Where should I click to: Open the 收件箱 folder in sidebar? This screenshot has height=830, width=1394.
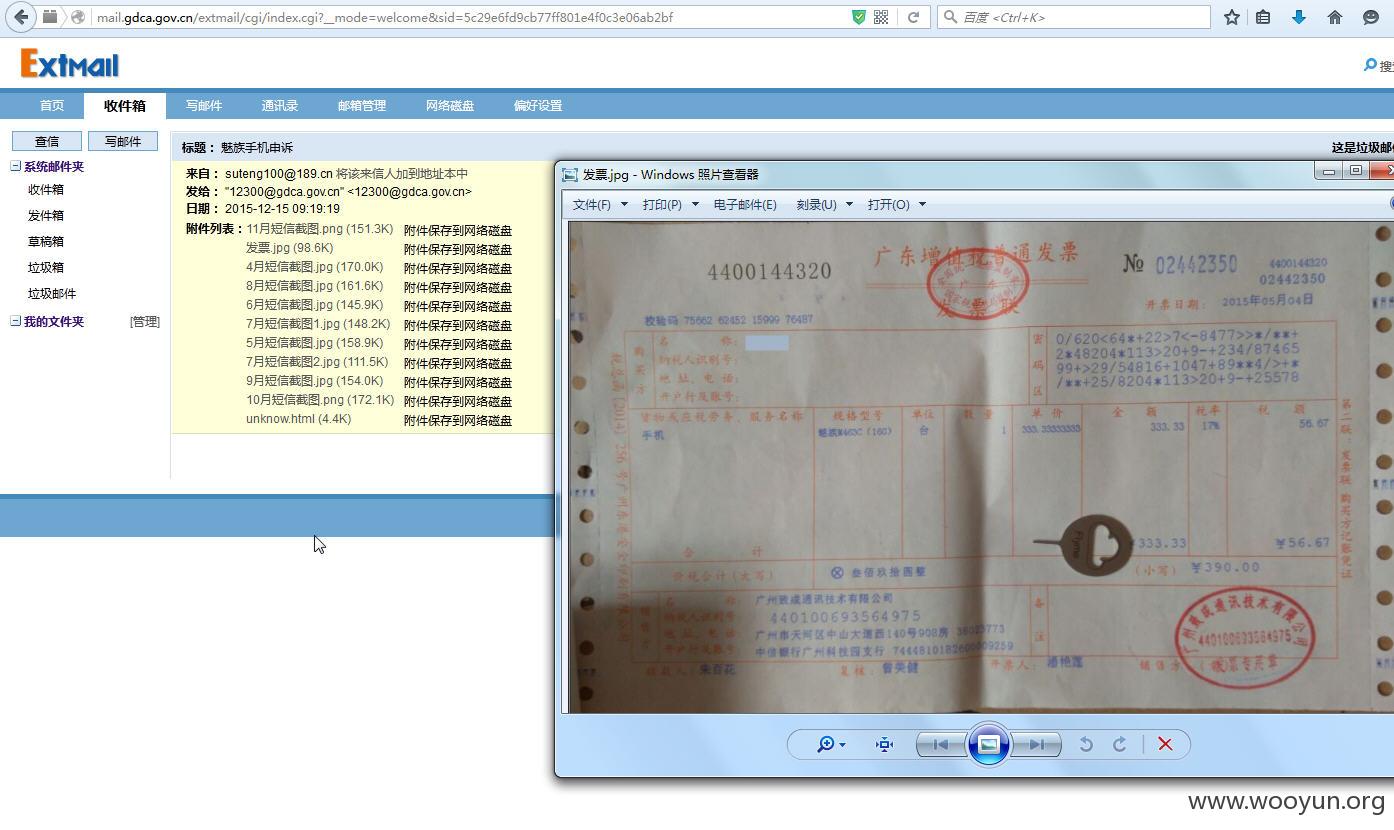[x=46, y=189]
